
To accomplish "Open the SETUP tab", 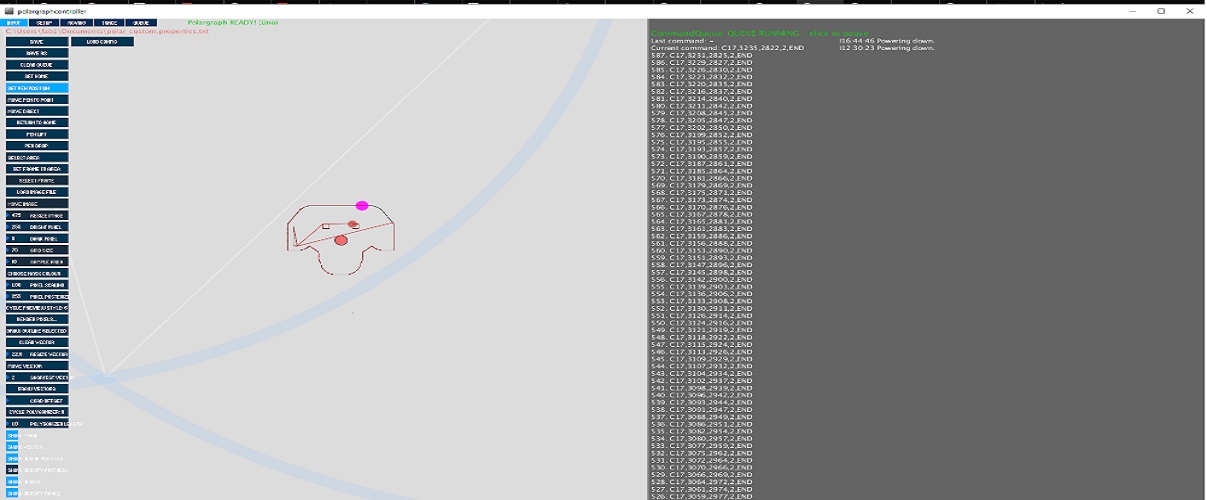I will click(44, 22).
